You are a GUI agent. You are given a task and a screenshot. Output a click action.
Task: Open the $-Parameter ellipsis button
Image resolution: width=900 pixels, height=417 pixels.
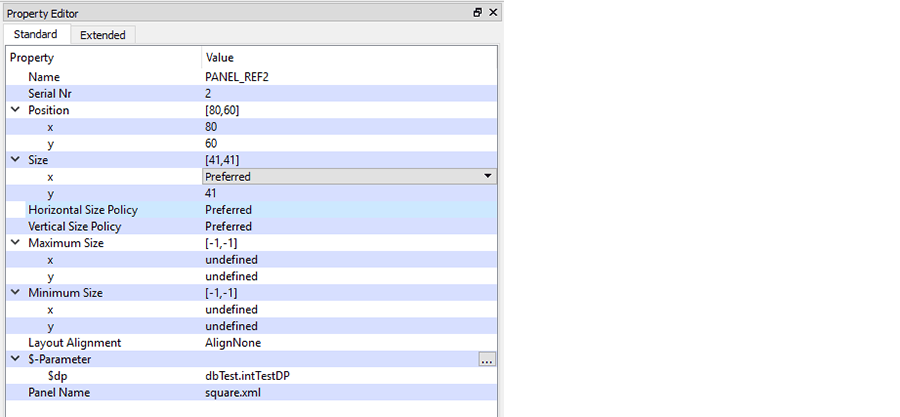[x=486, y=360]
